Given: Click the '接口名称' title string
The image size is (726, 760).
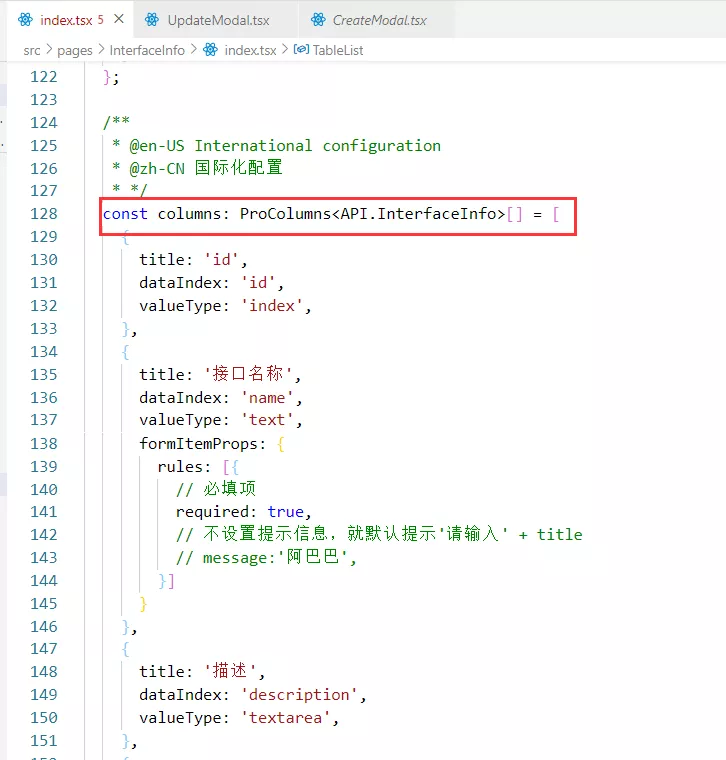Looking at the screenshot, I should point(248,374).
